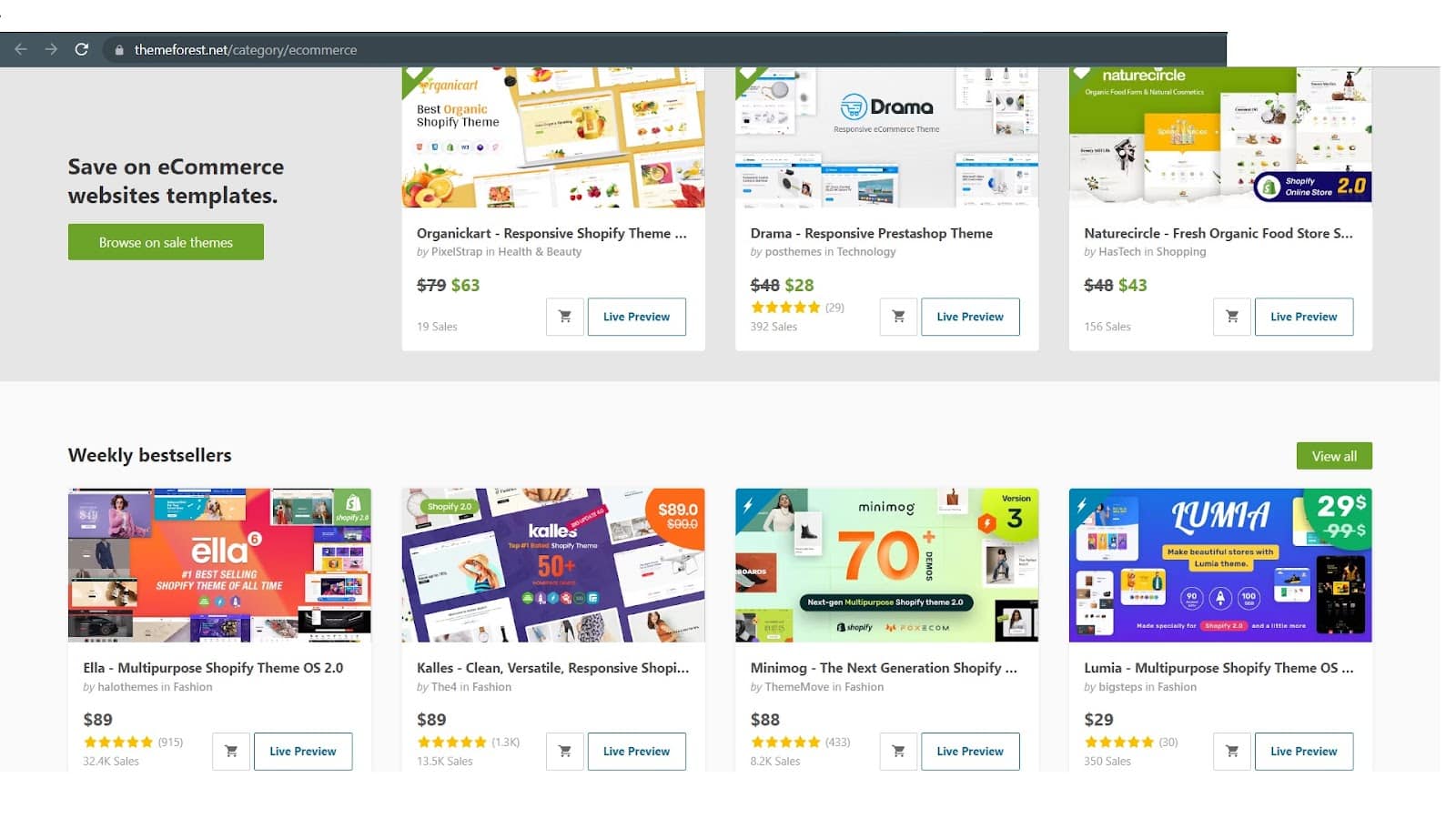Add Minimog theme to cart
The height and width of the screenshot is (819, 1456).
898,752
